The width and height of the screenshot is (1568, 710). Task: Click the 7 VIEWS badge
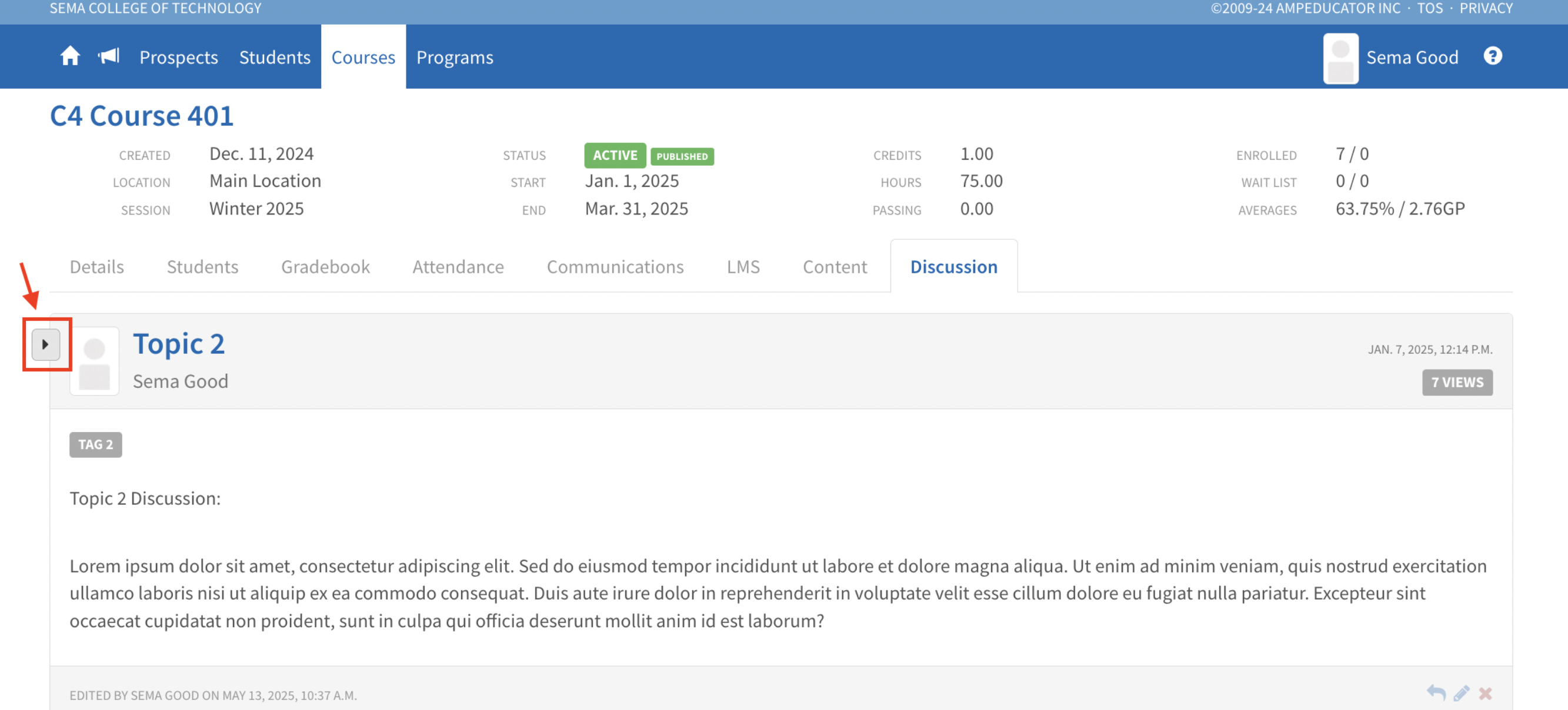(x=1457, y=382)
